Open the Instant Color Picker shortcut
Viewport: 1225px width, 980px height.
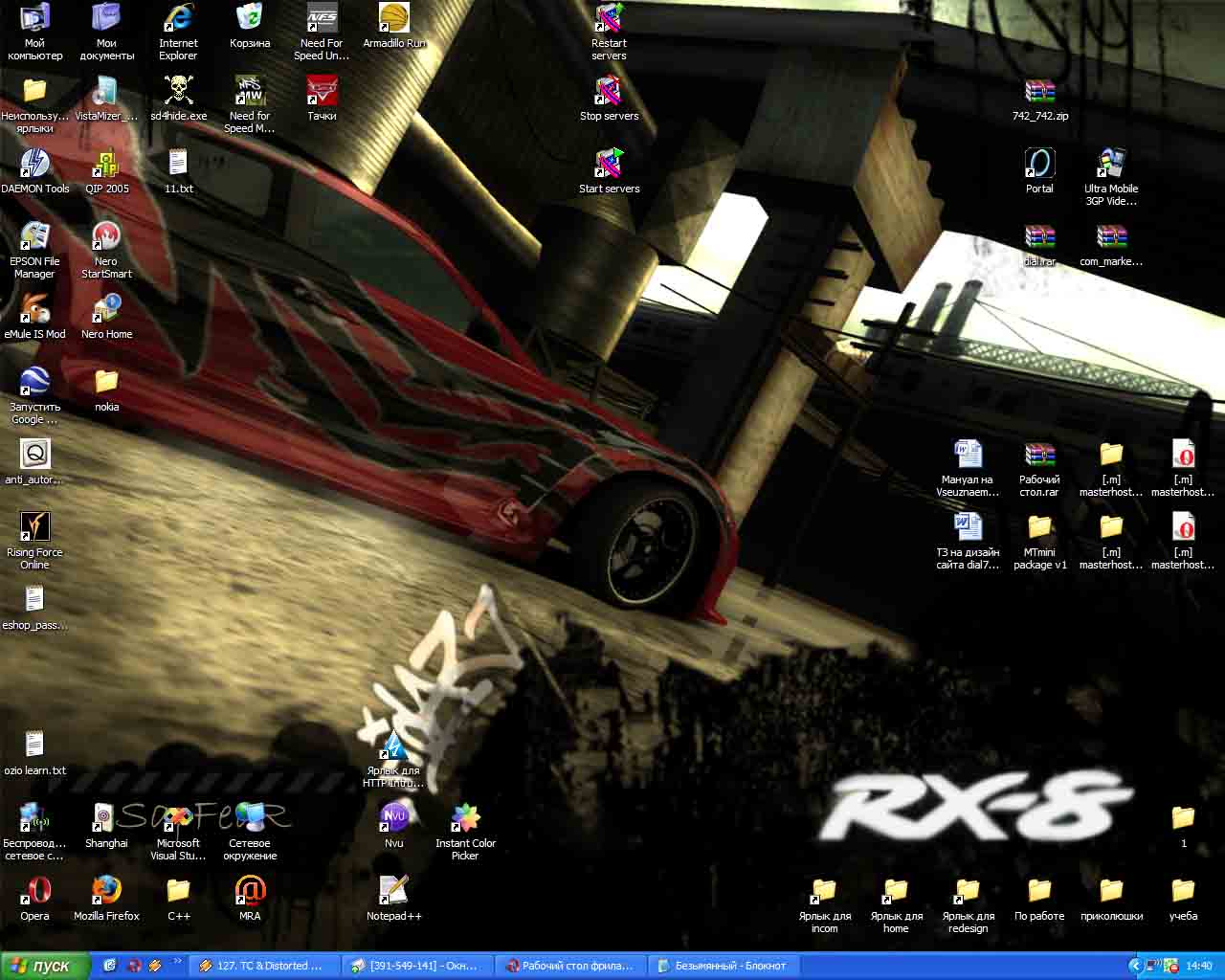coord(465,831)
